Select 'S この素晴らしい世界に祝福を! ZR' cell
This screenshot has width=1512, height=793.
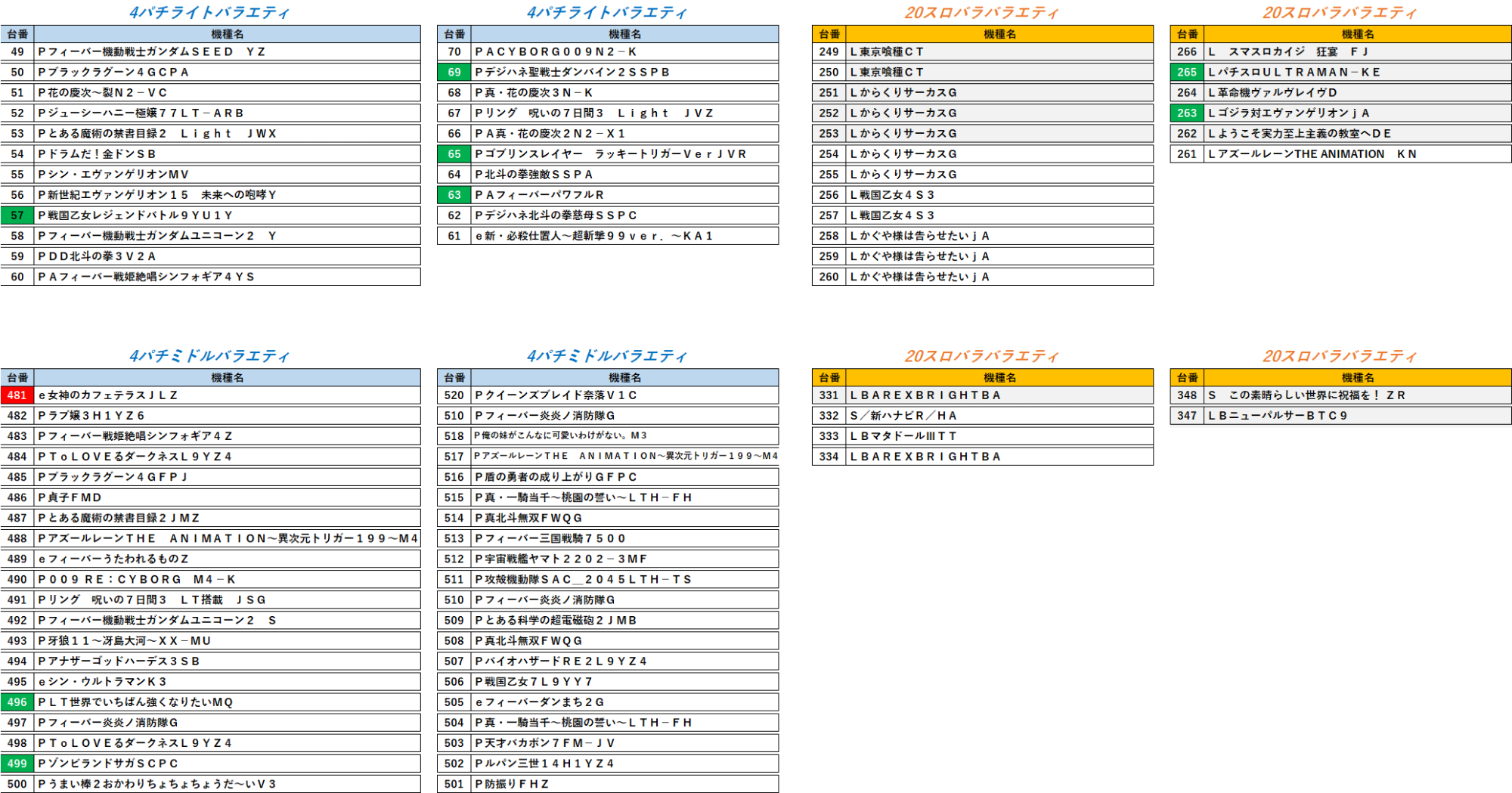point(1358,395)
